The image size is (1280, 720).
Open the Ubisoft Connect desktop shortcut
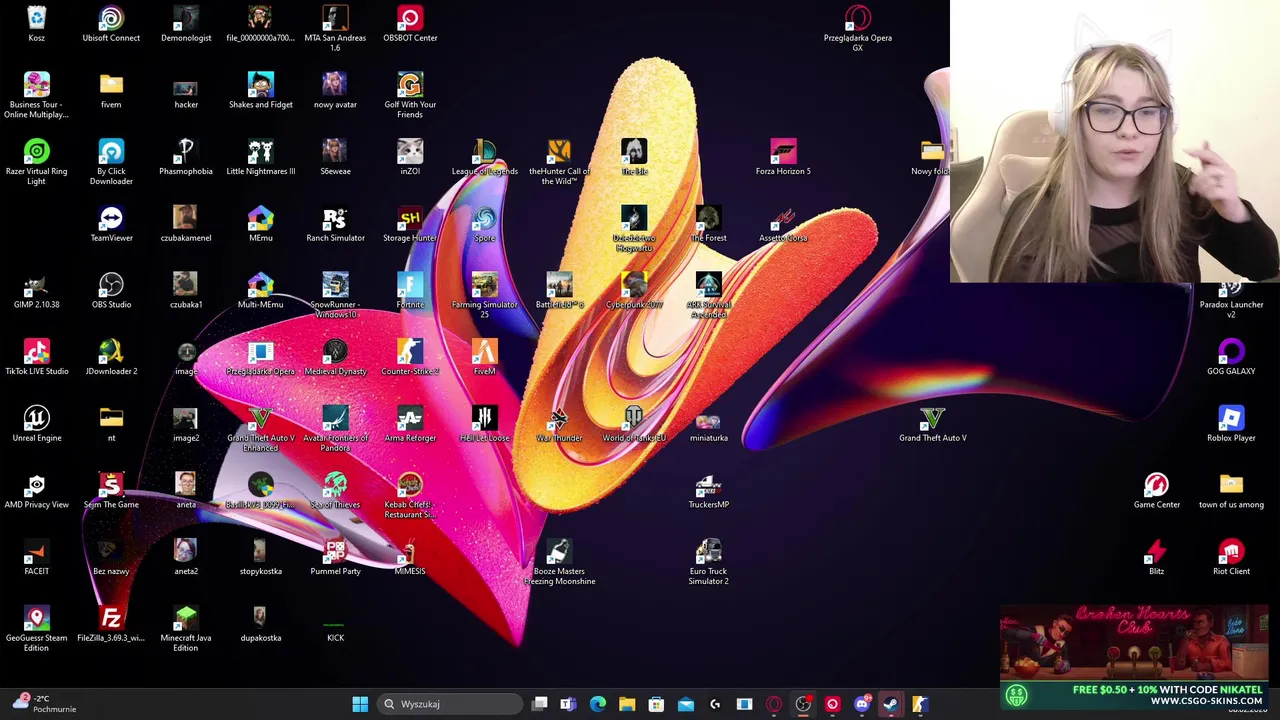[111, 25]
